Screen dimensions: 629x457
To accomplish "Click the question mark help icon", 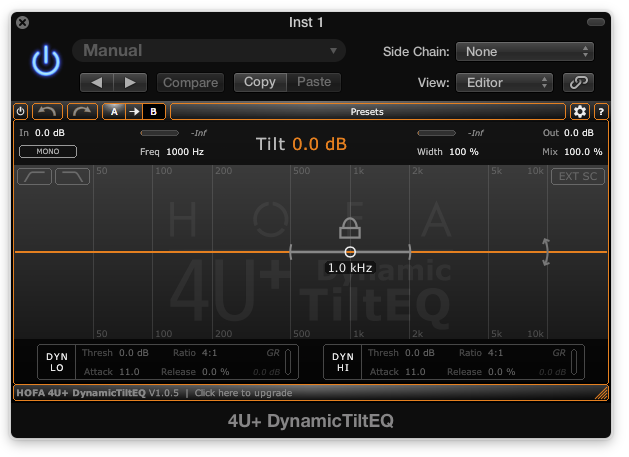I will 601,112.
